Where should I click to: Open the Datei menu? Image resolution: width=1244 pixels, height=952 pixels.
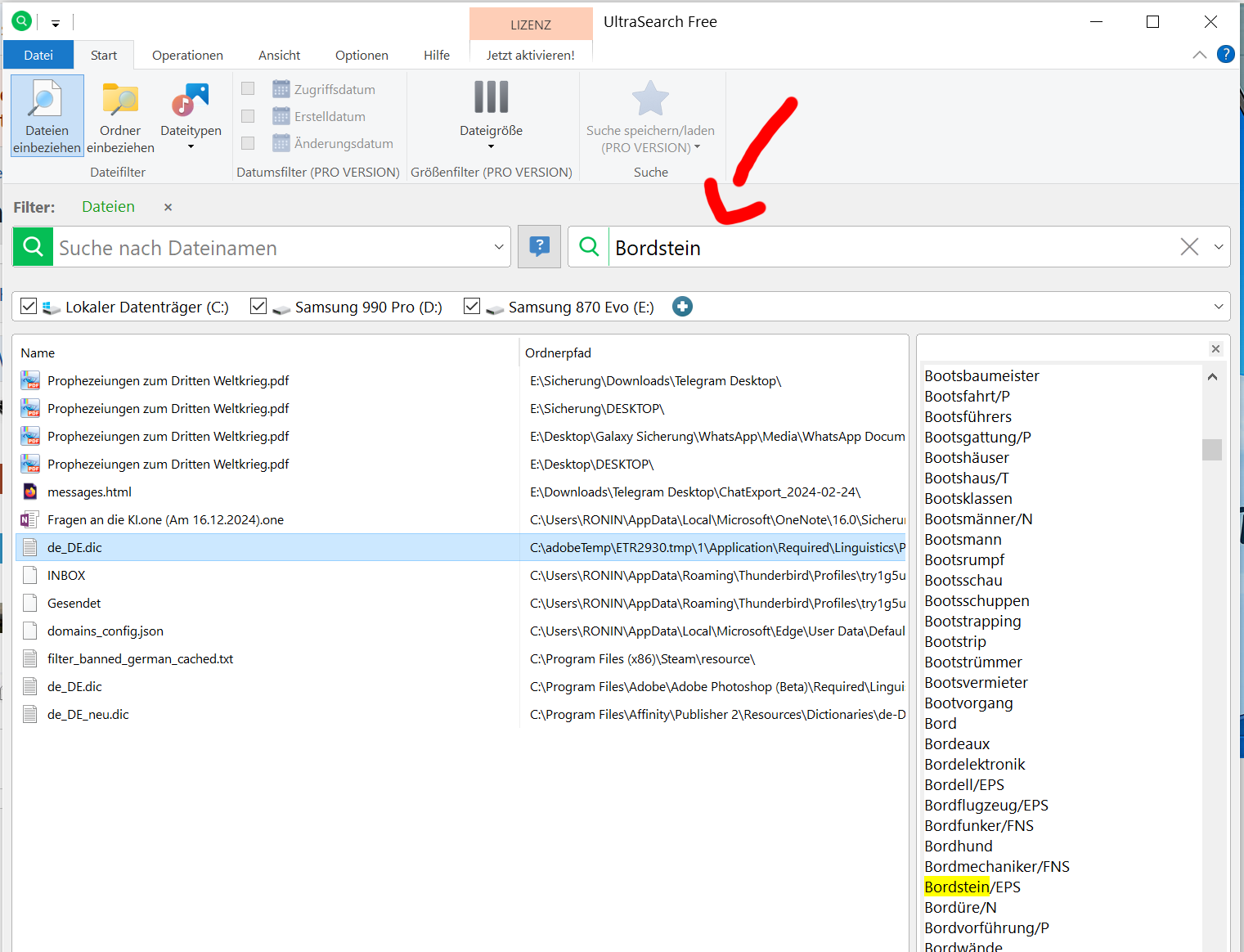(x=38, y=55)
